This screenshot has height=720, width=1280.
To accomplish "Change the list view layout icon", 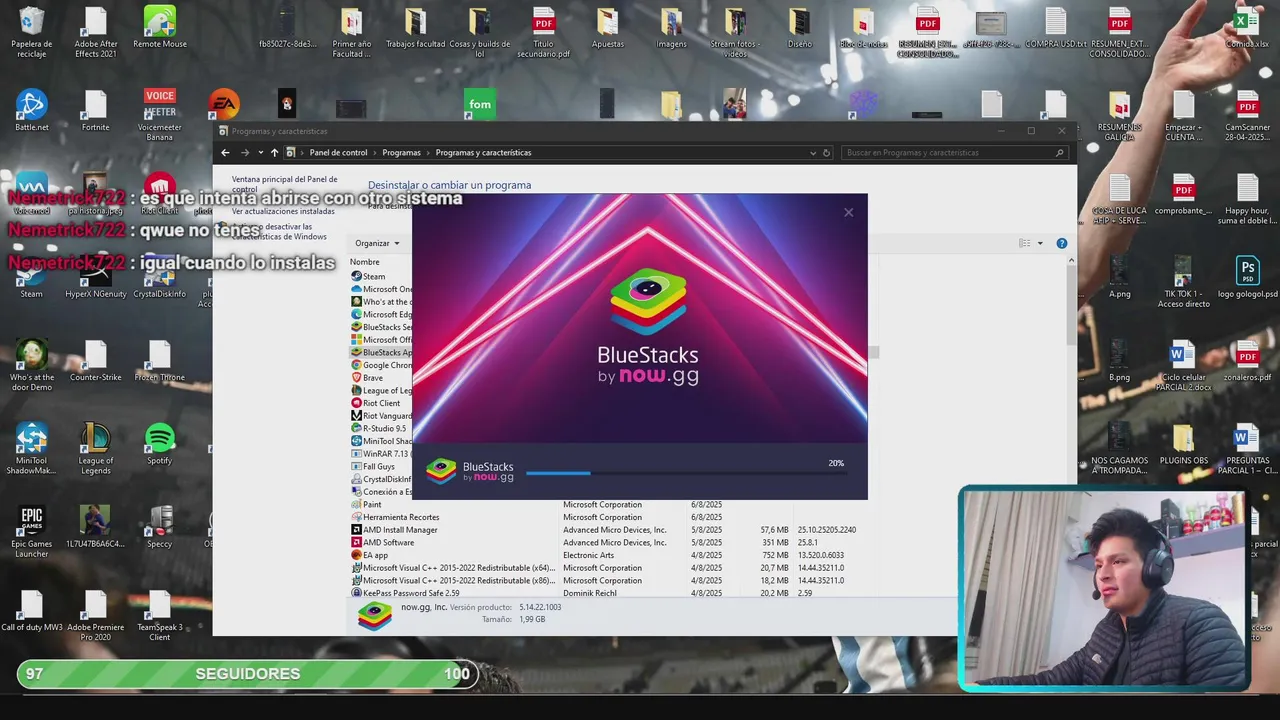I will click(1024, 243).
